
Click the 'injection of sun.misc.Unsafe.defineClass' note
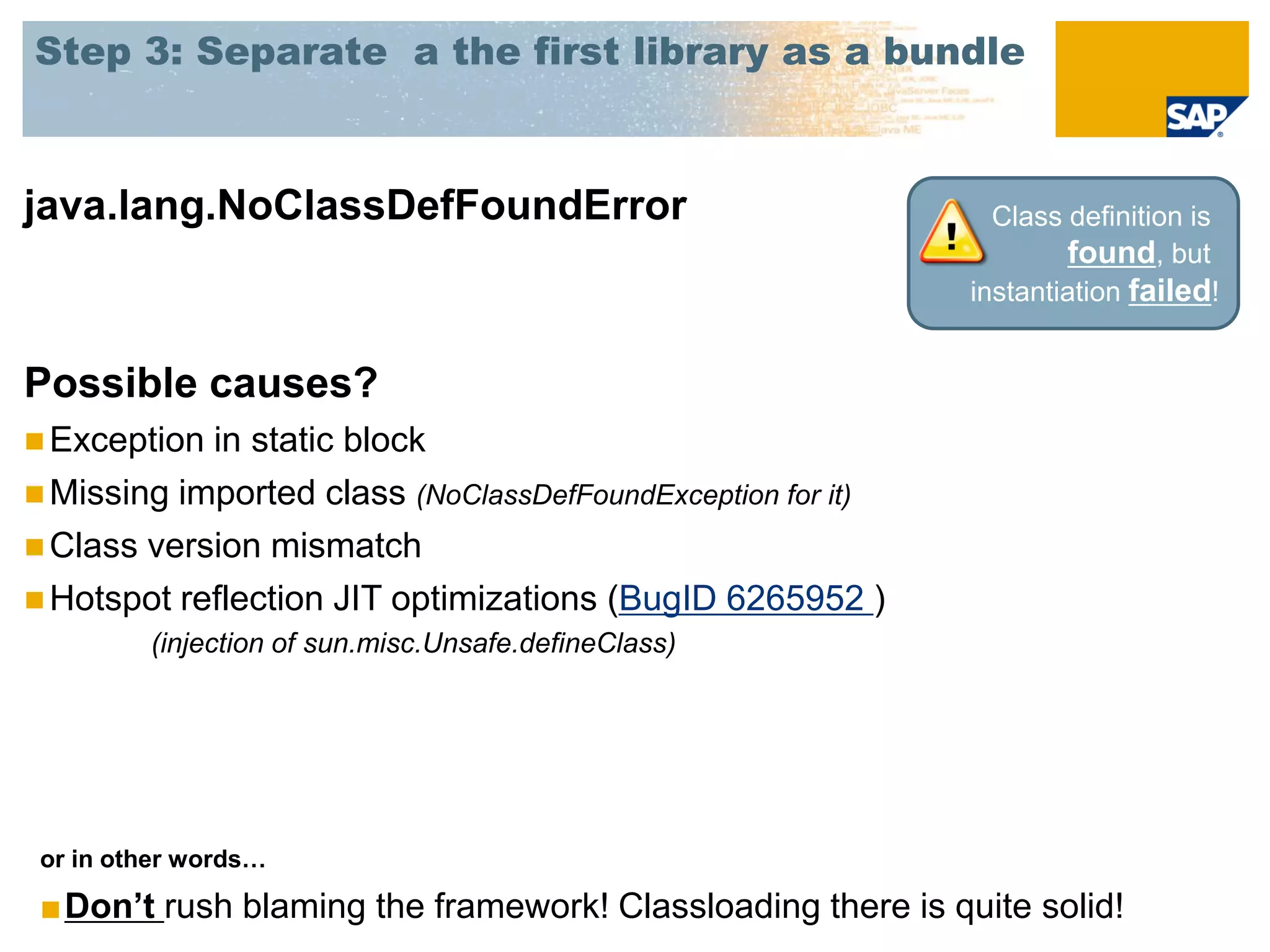[x=414, y=643]
